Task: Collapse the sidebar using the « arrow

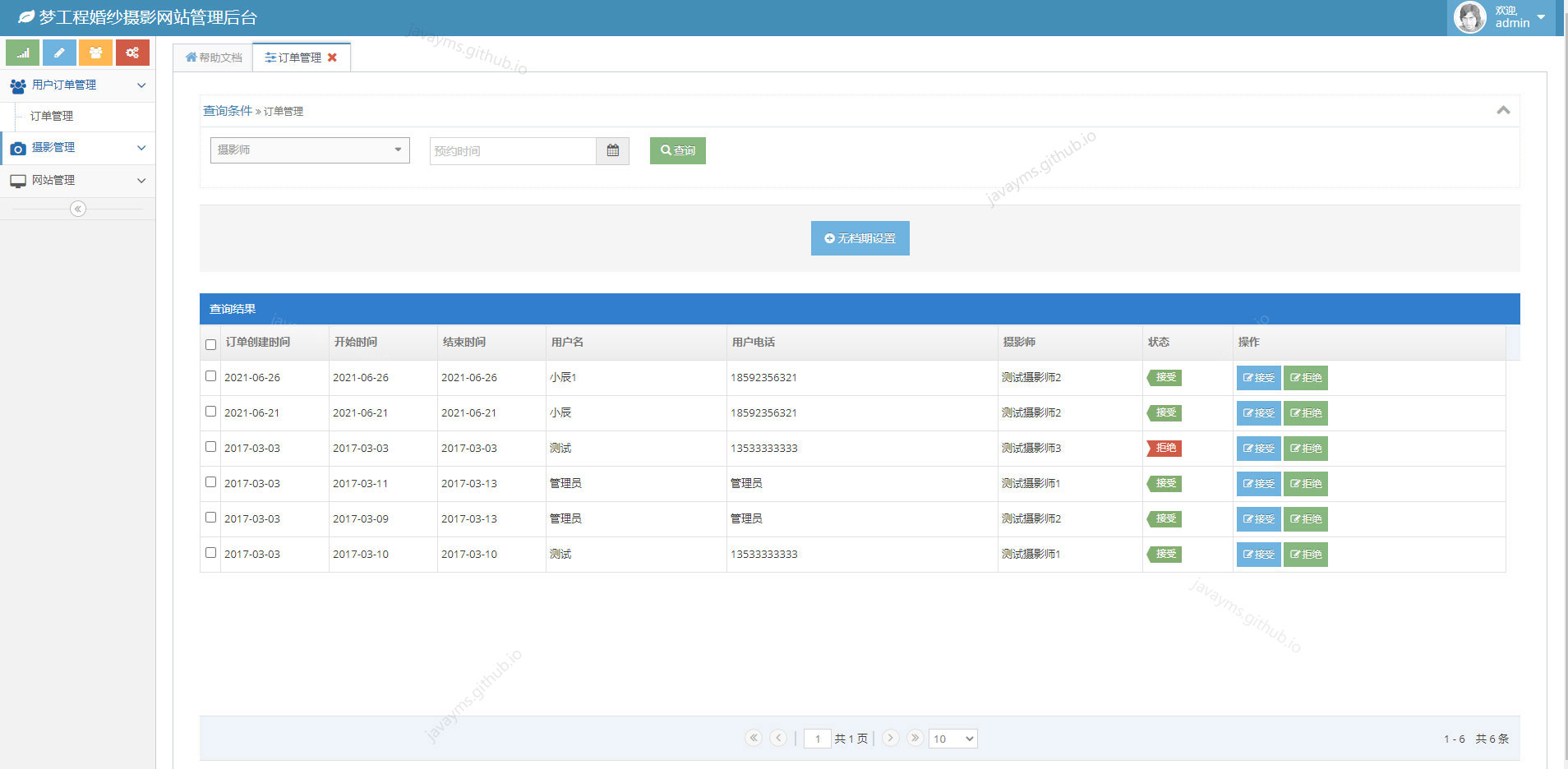Action: tap(78, 209)
